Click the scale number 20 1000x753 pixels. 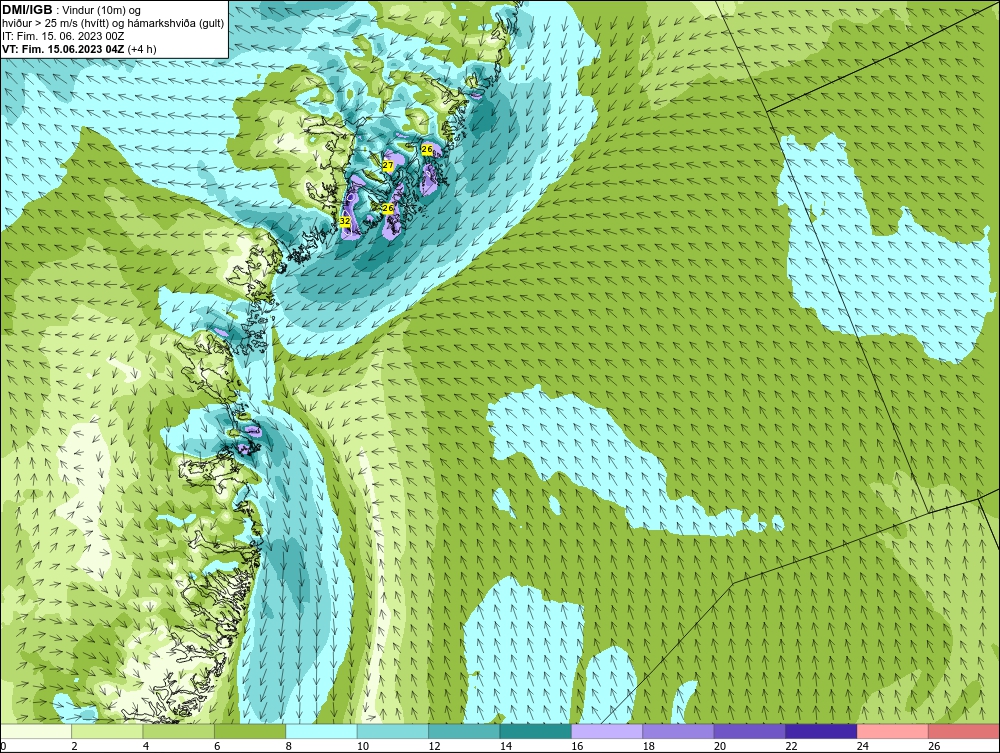click(720, 746)
